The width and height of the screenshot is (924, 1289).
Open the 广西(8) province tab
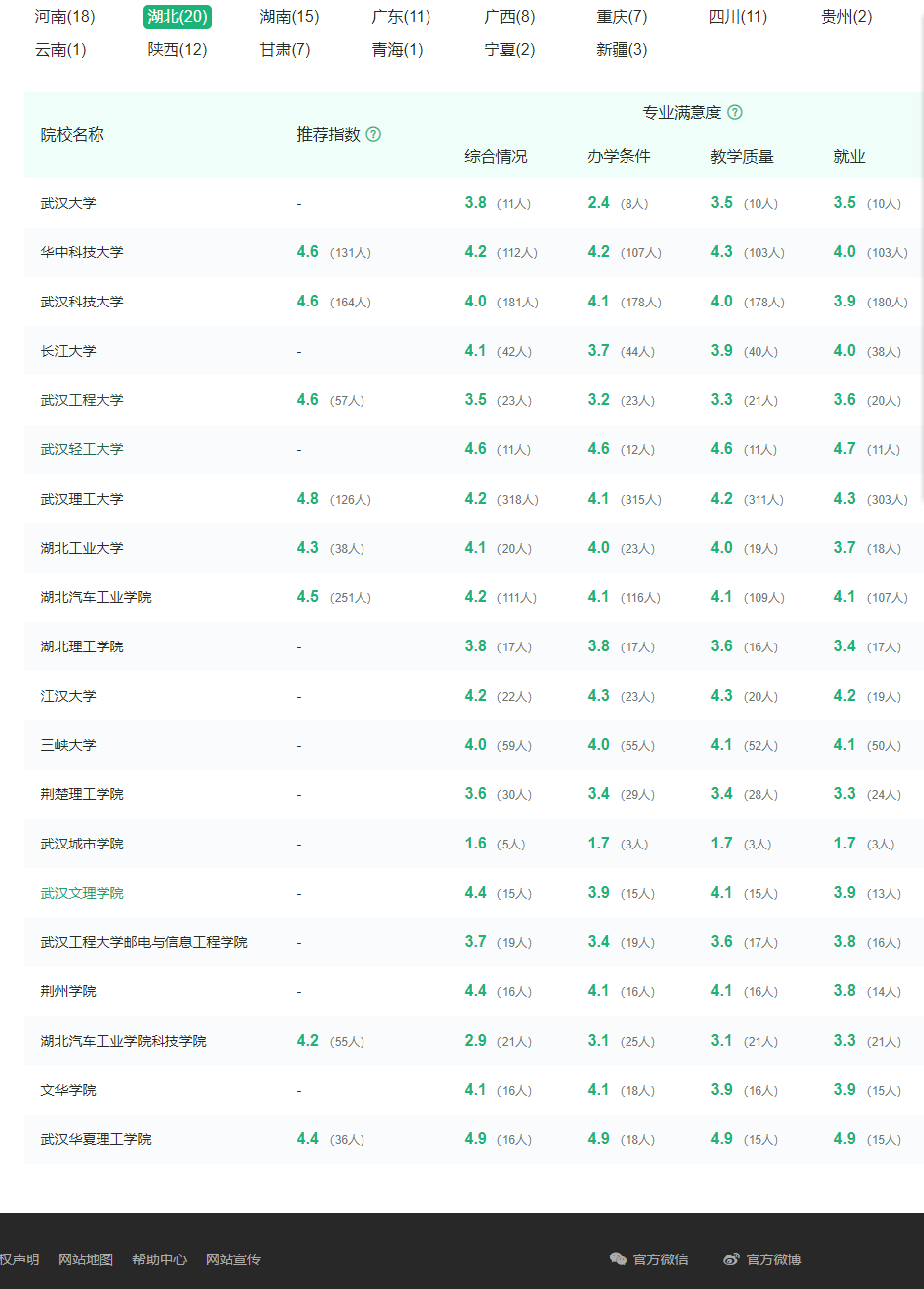tap(510, 17)
